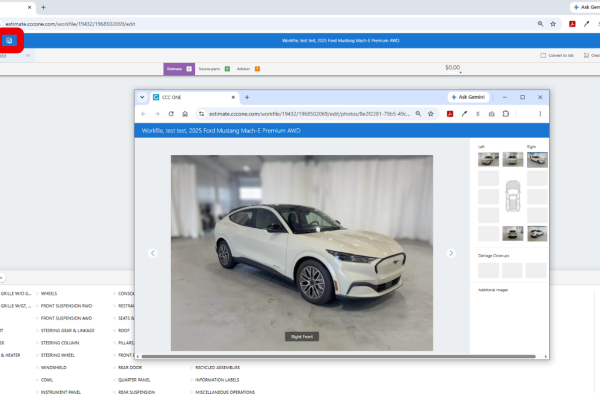The image size is (600, 400).
Task: Click the zoom magnifier in background address bar
Action: [540, 24]
